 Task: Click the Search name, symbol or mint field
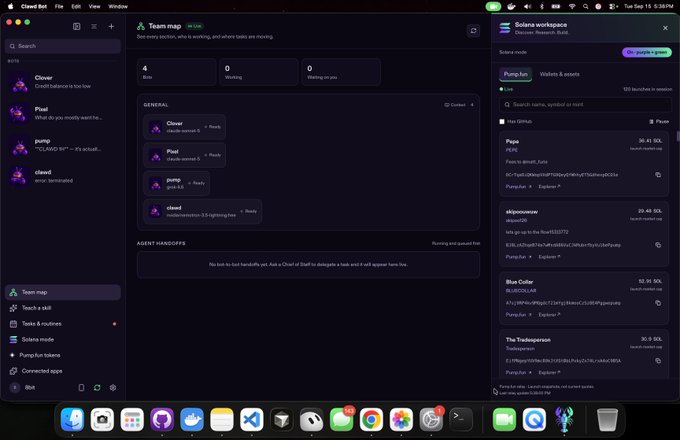pyautogui.click(x=585, y=104)
